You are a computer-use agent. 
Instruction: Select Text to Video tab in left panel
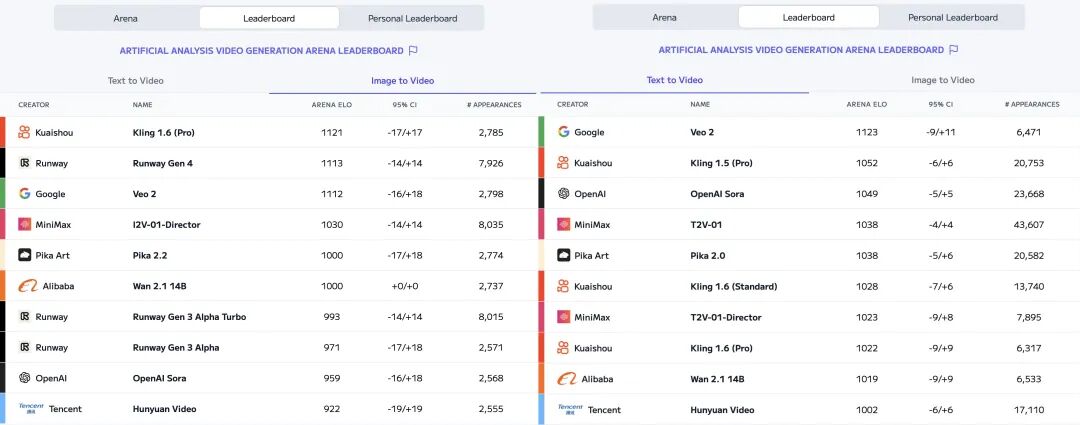[136, 81]
